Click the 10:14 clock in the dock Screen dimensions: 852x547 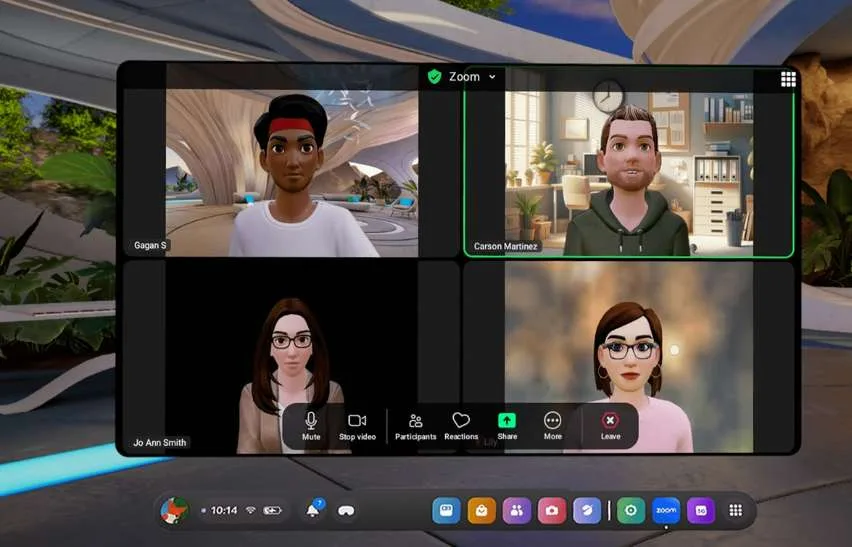(224, 510)
